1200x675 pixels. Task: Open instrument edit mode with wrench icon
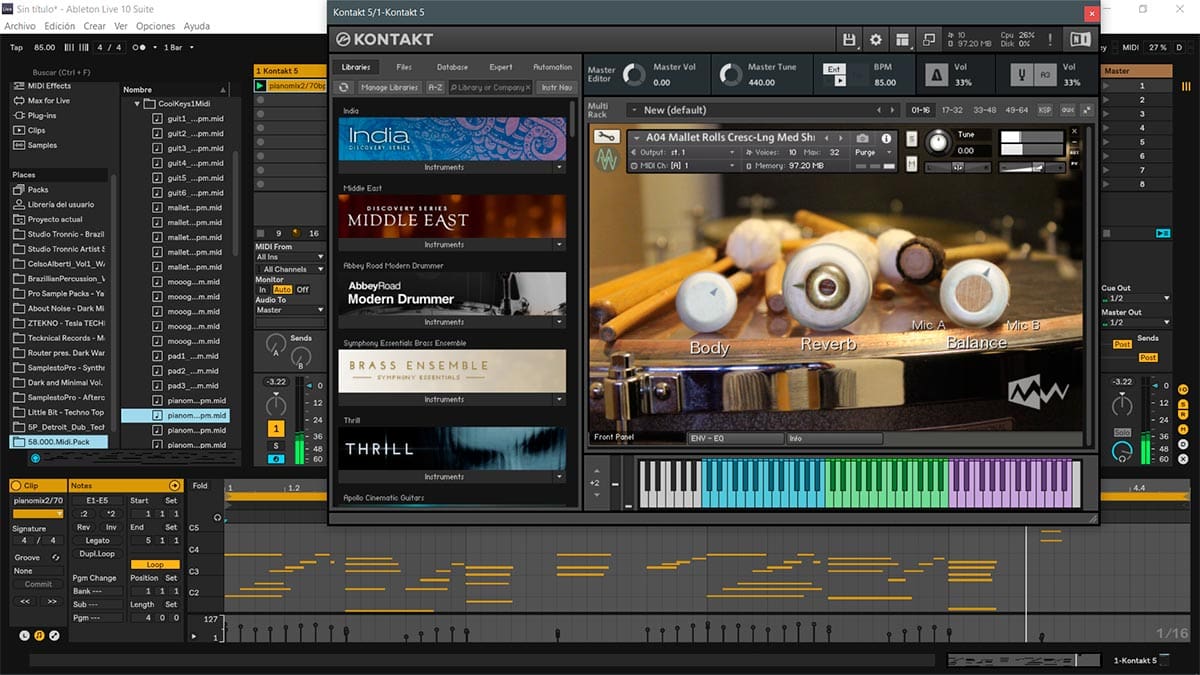point(605,137)
